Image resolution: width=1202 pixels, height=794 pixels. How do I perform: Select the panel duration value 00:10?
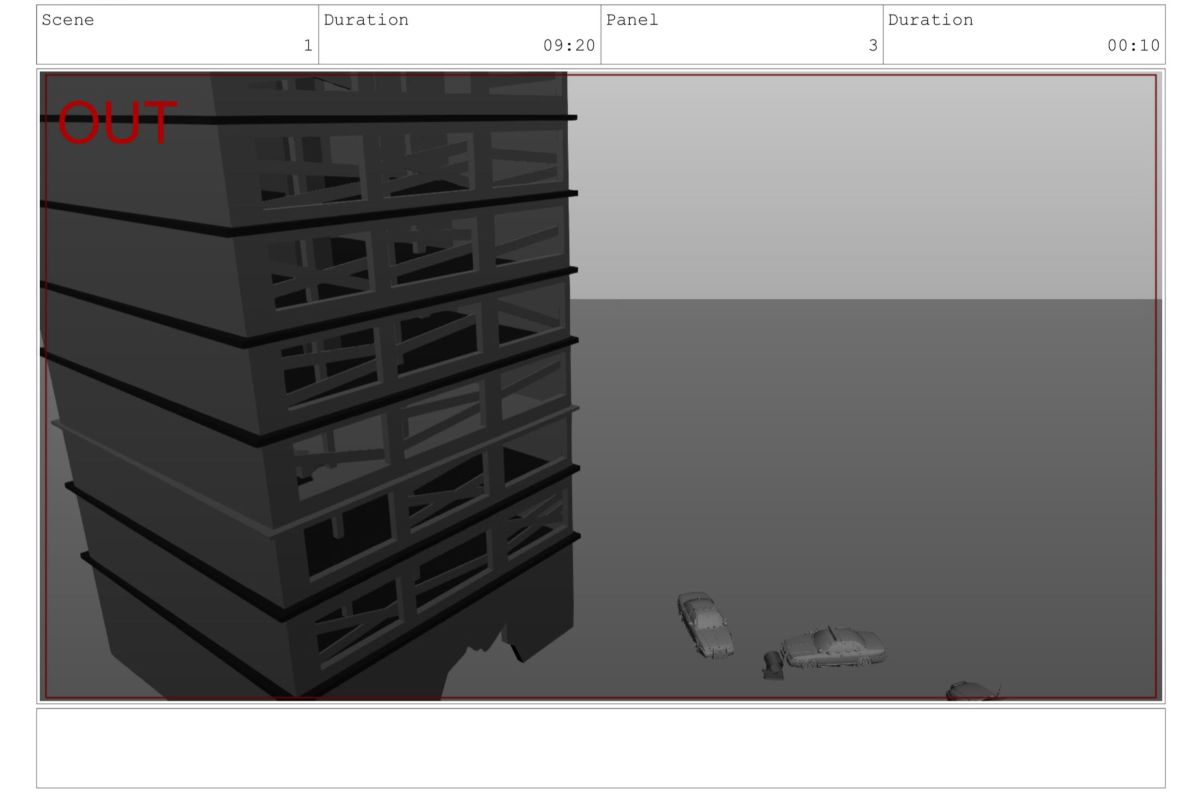[1134, 45]
